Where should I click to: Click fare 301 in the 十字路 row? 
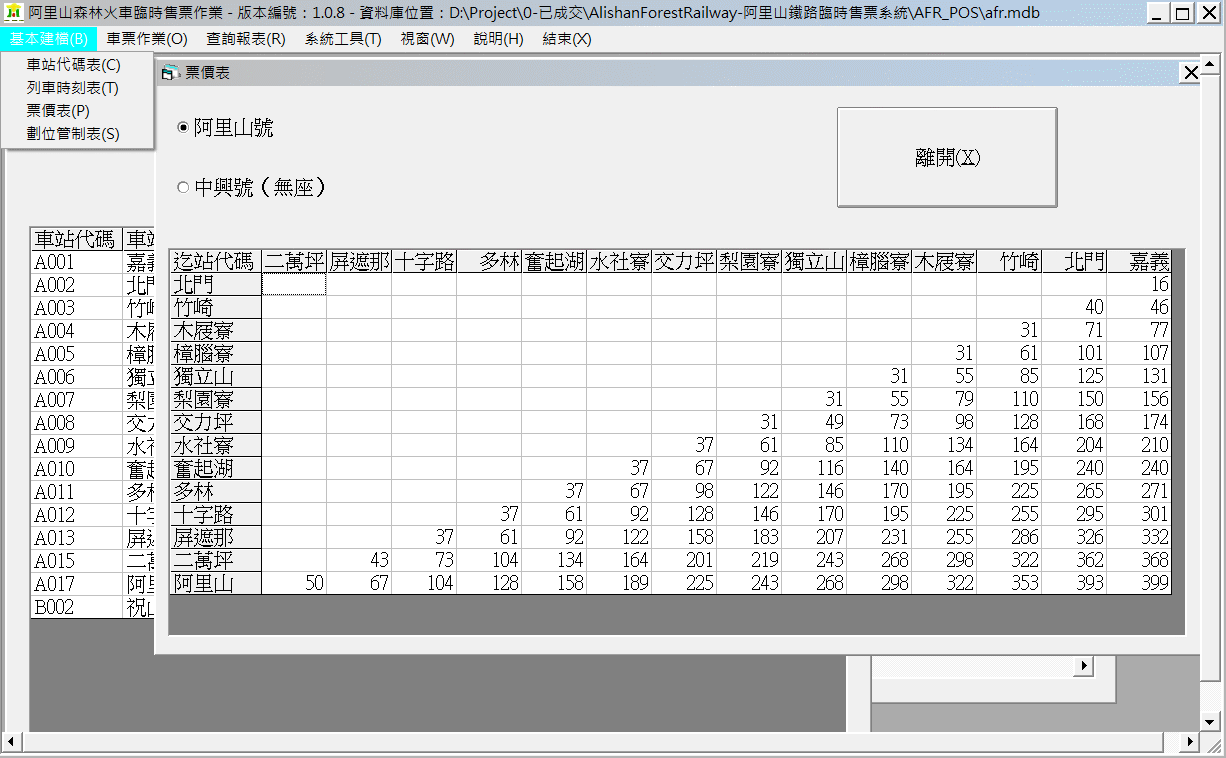1139,514
